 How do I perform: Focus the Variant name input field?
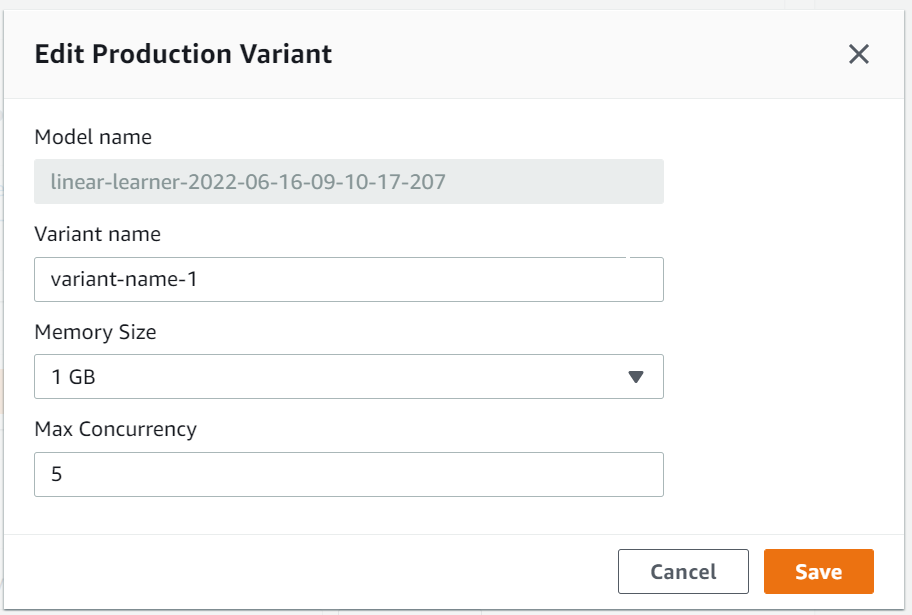348,279
